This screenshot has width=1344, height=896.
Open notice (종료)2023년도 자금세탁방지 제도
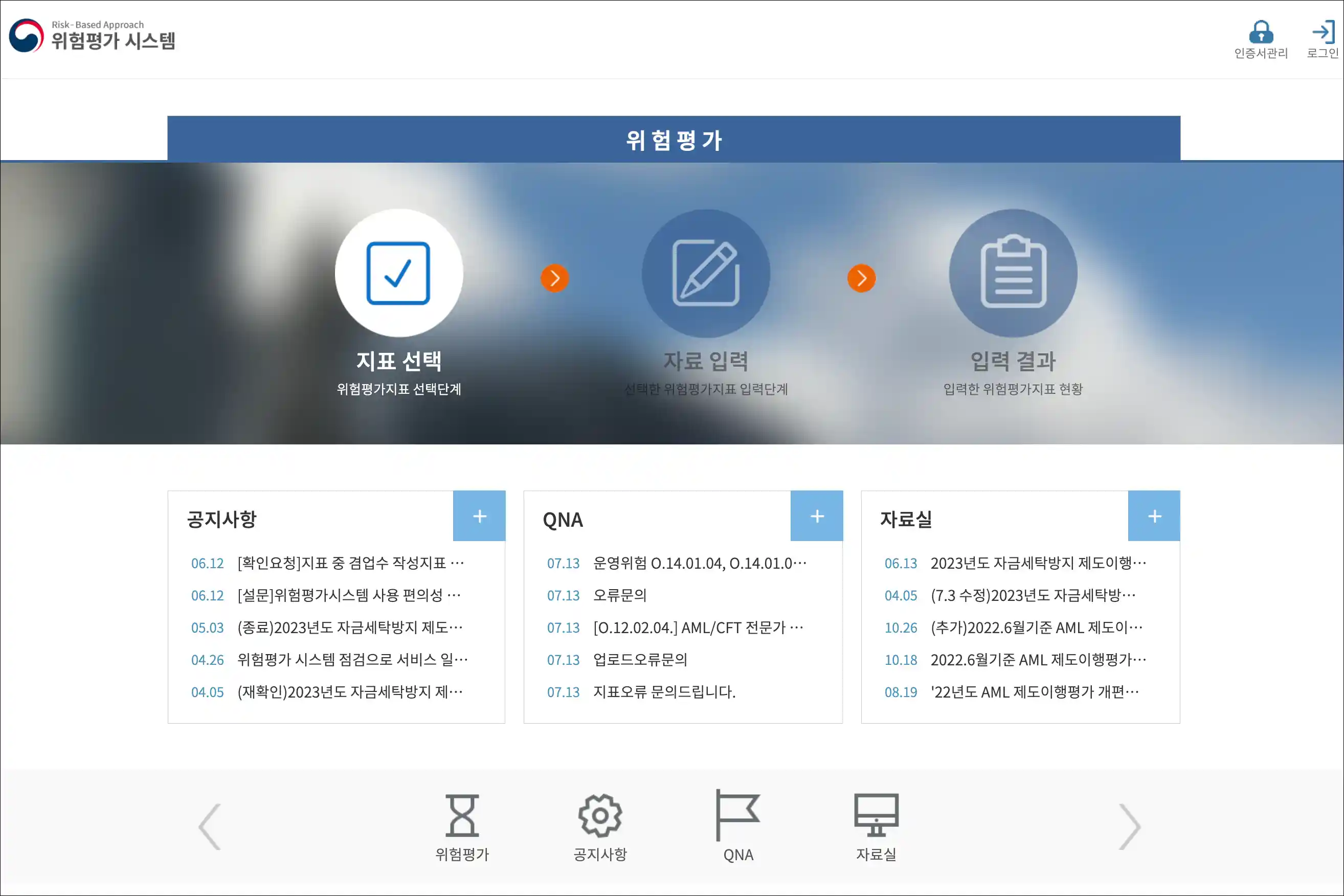click(x=350, y=628)
